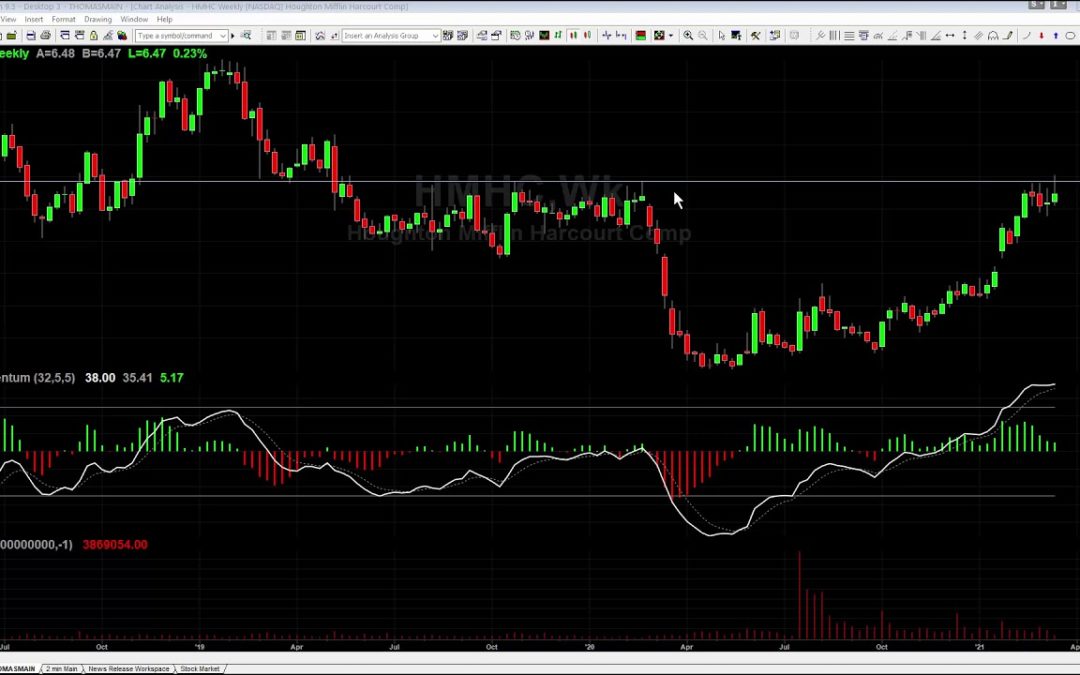Switch to the 2 min Main workspace tab
1080x675 pixels.
[61, 669]
